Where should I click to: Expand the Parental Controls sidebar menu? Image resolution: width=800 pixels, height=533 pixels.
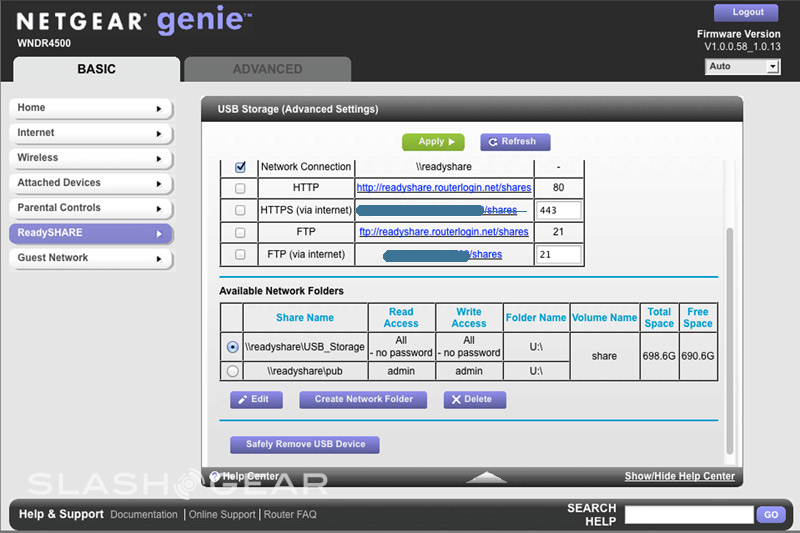[x=90, y=208]
